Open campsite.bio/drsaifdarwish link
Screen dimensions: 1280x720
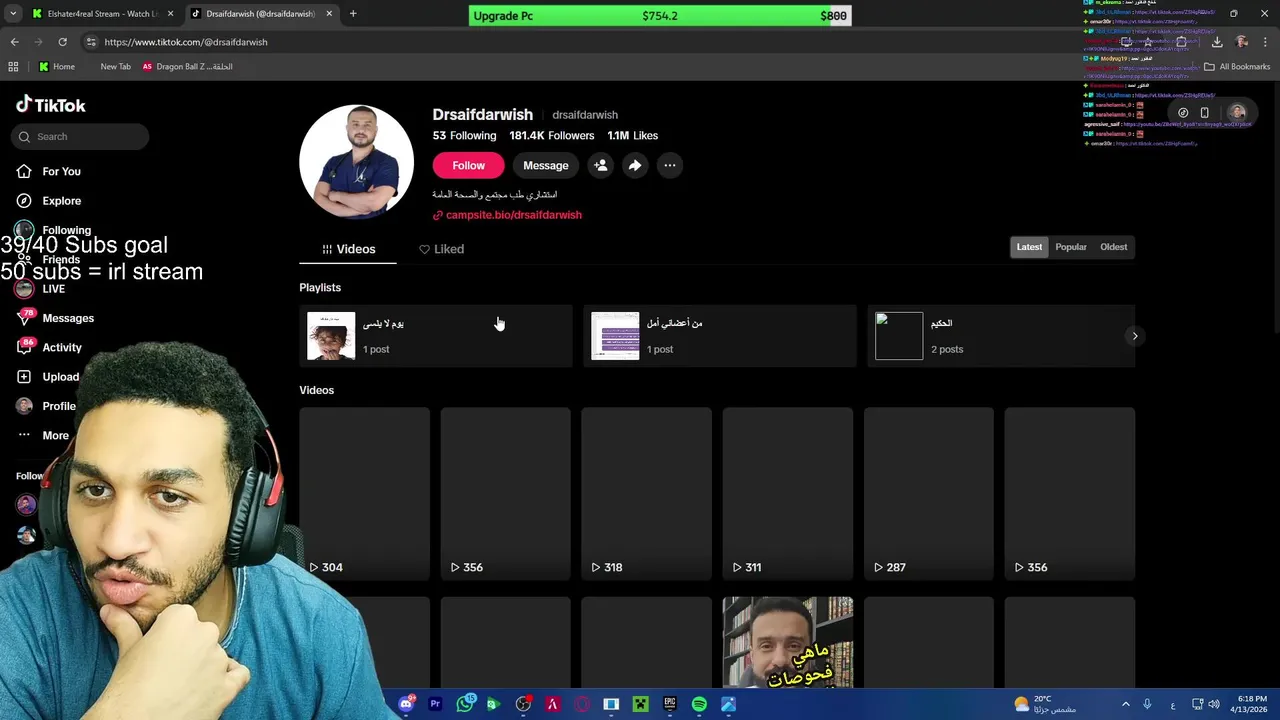(507, 215)
